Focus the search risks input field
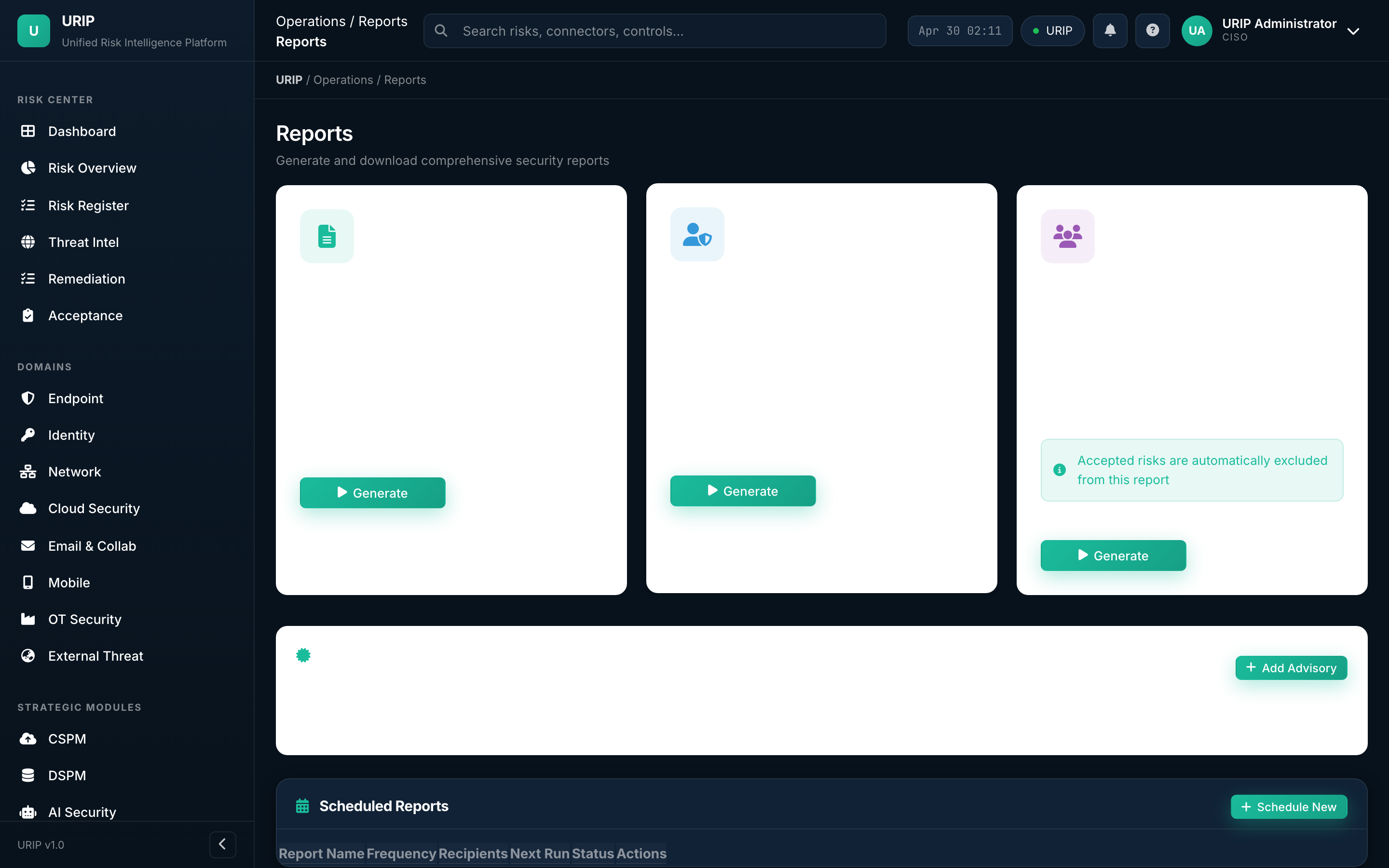The image size is (1389, 868). coord(655,31)
